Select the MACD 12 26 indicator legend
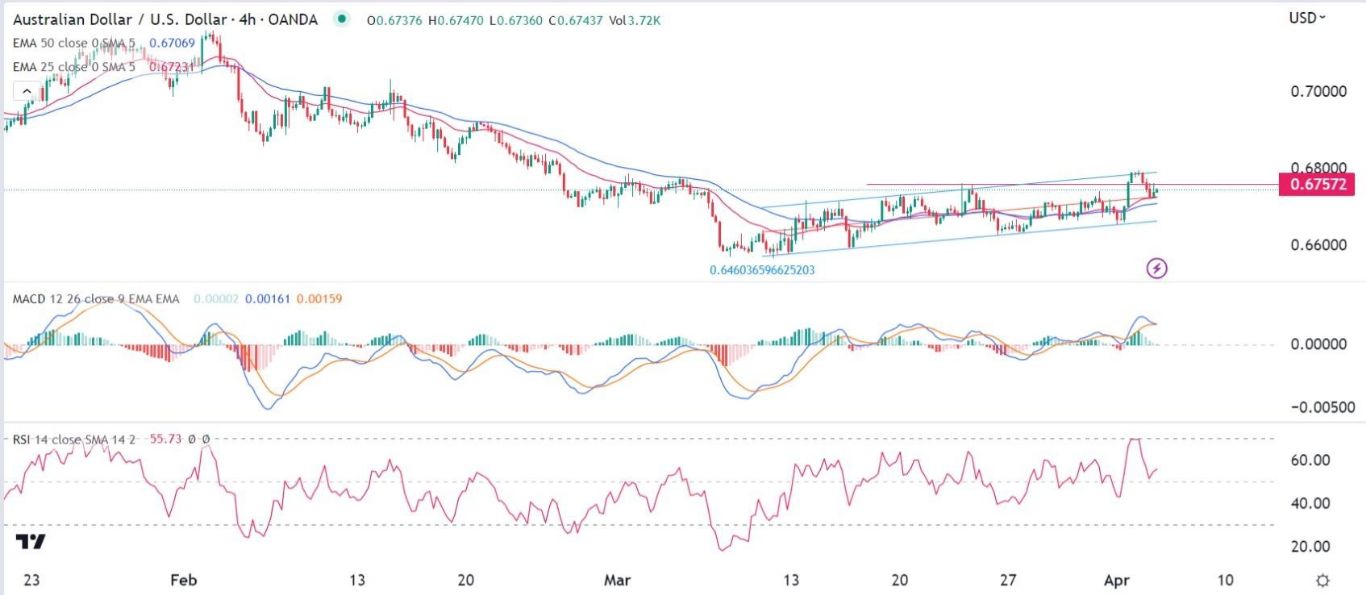 [96, 299]
